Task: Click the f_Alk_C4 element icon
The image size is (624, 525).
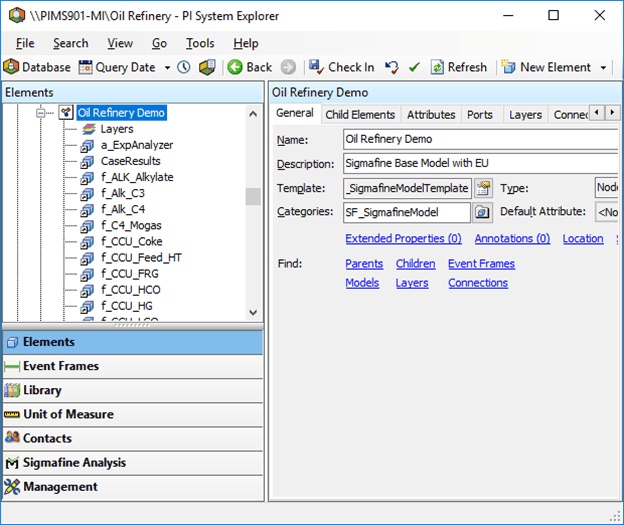Action: 87,210
